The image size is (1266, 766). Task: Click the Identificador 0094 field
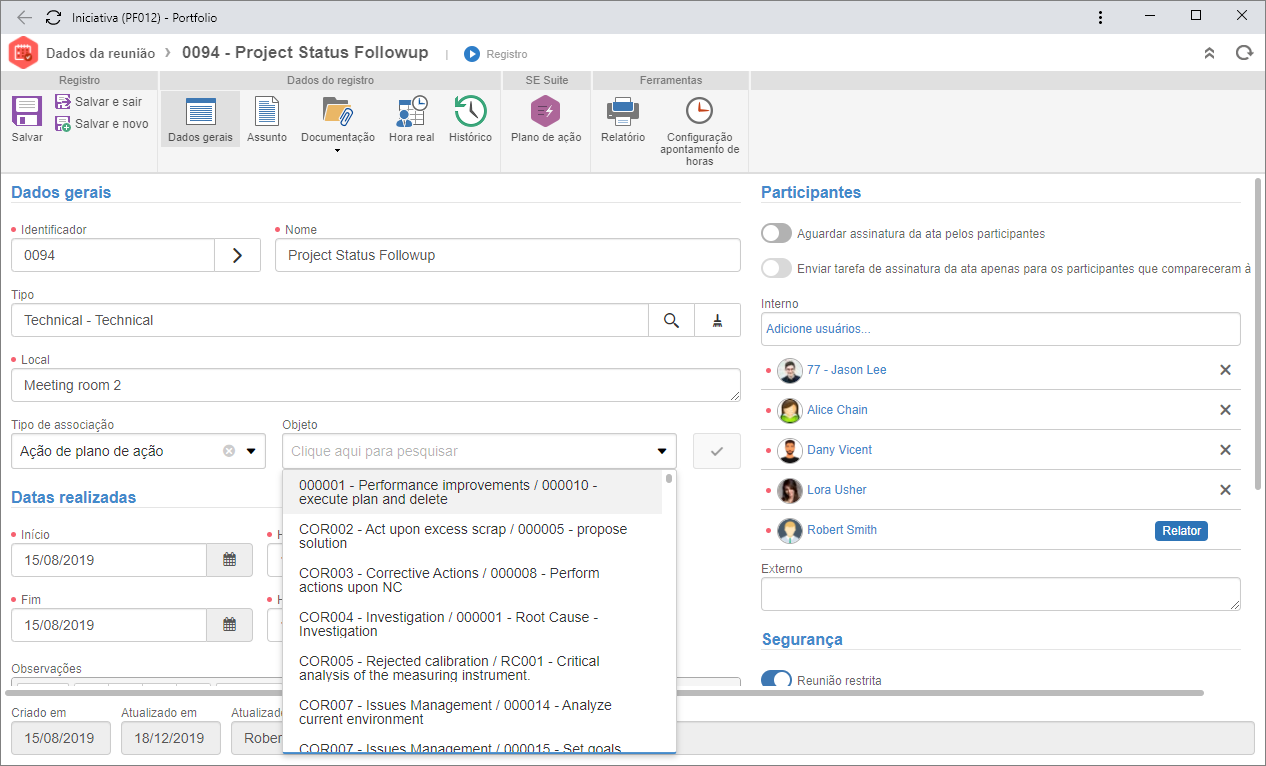(x=113, y=255)
